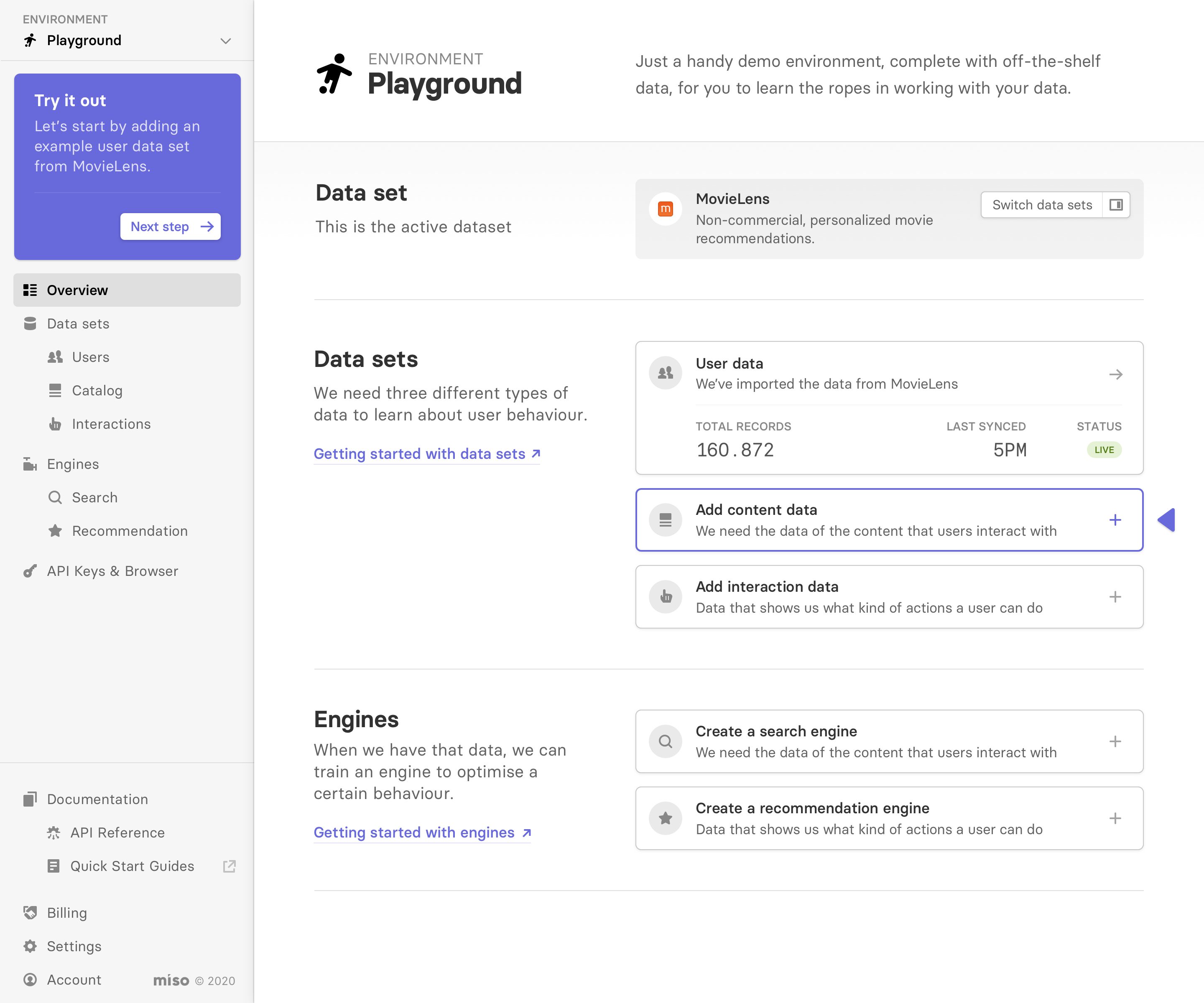Click the Users people icon in sidebar
The height and width of the screenshot is (1003, 1204).
(55, 357)
